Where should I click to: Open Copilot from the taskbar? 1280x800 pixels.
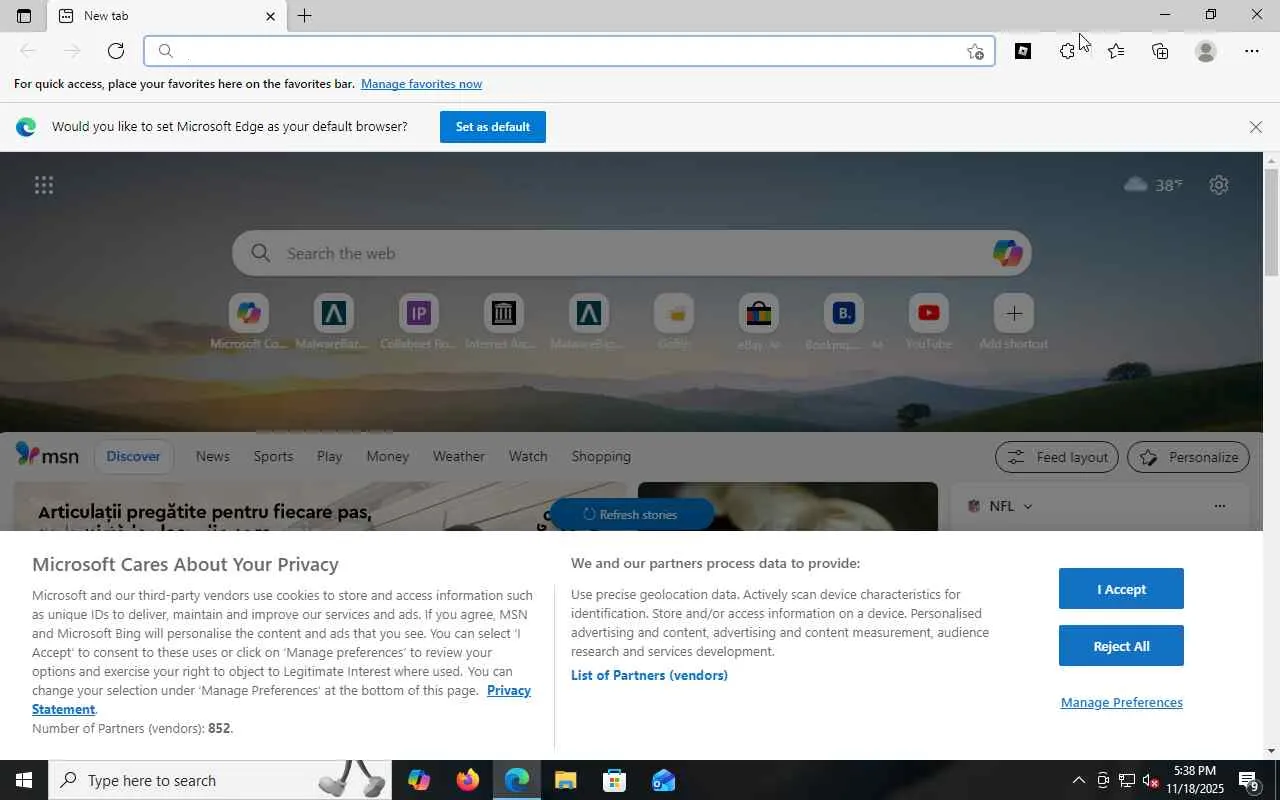click(418, 780)
